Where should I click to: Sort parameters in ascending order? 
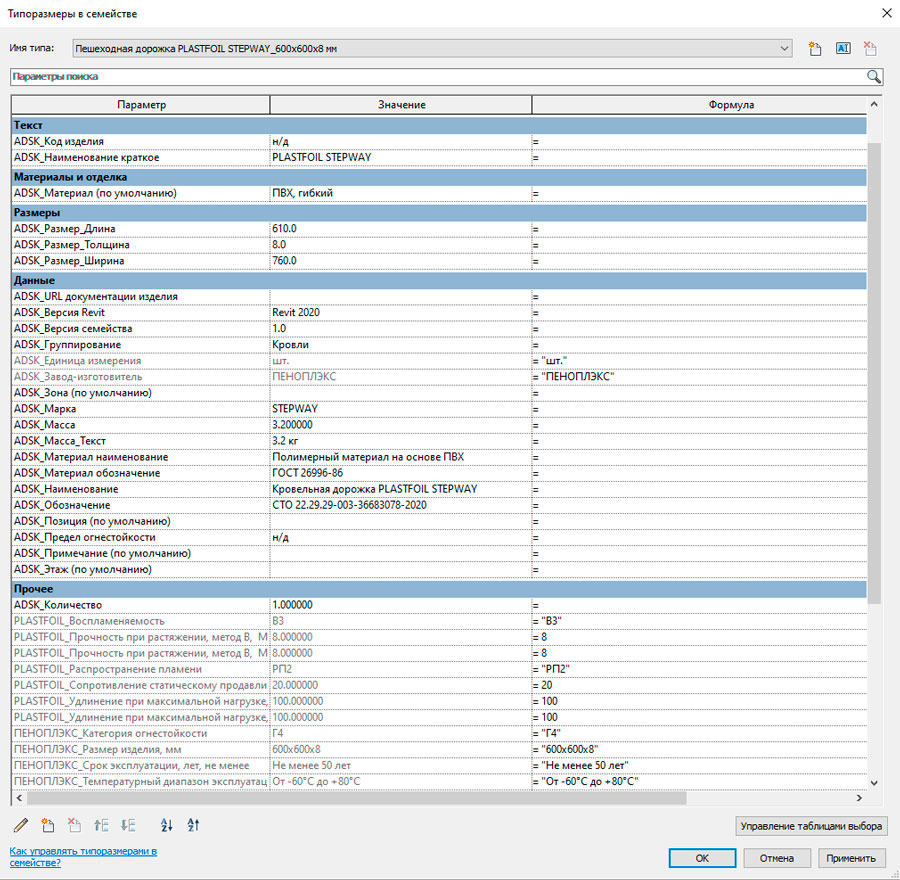coord(166,825)
